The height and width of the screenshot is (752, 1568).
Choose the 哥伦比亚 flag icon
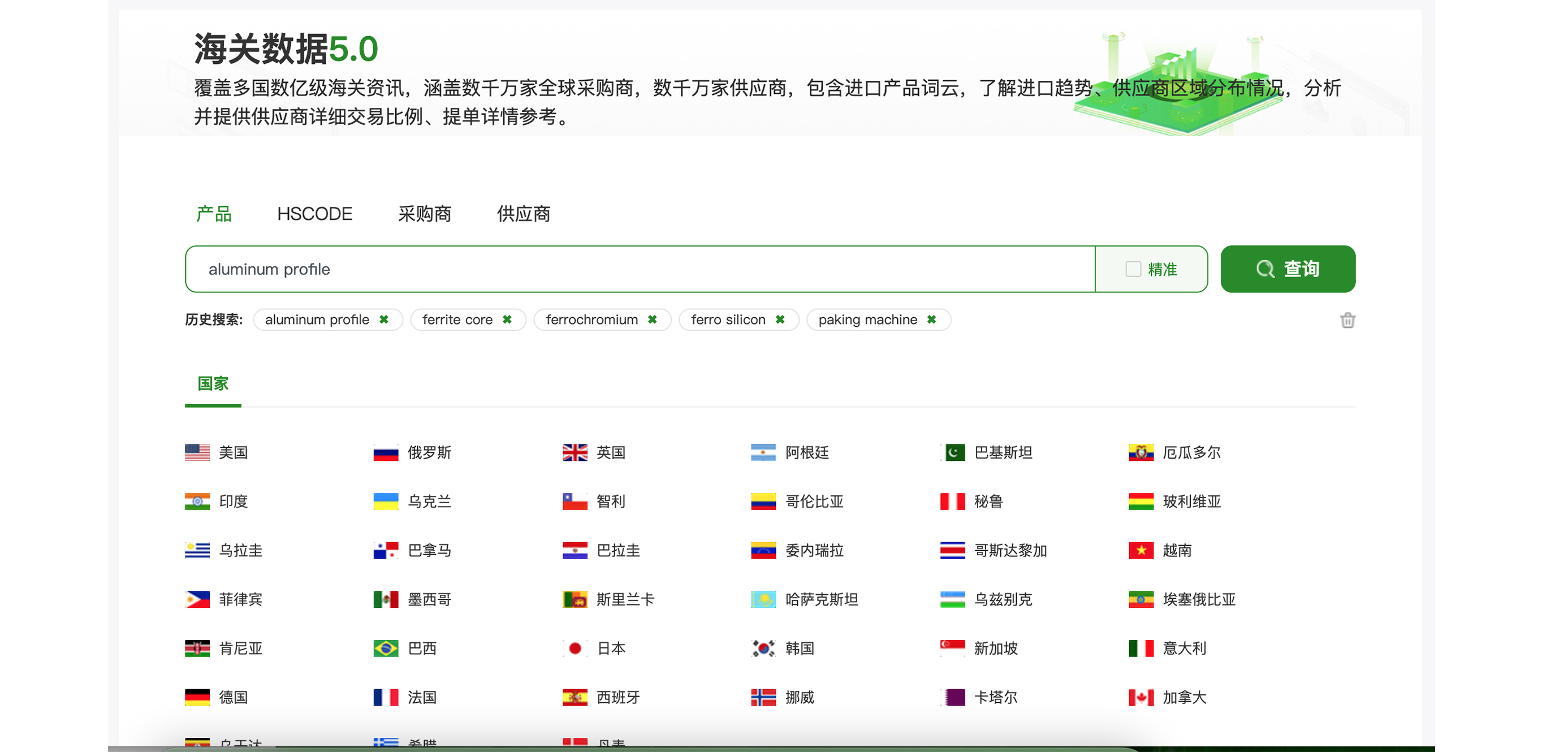763,502
